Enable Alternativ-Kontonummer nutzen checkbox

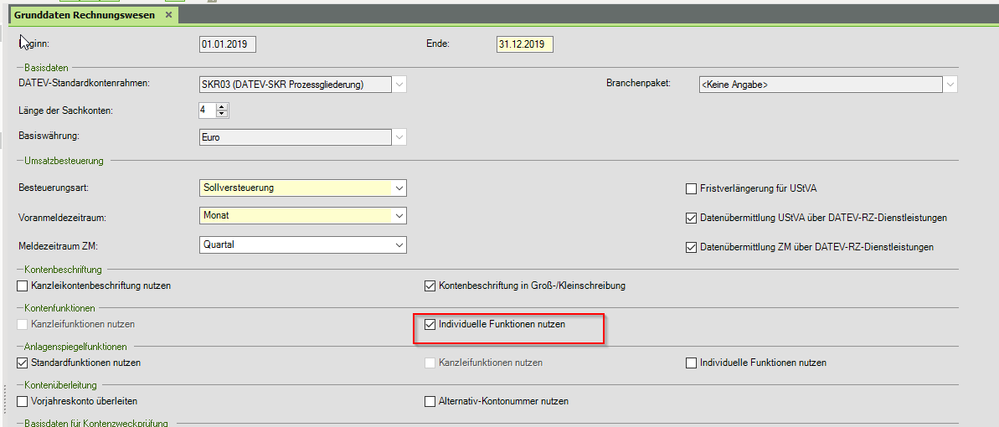point(430,402)
